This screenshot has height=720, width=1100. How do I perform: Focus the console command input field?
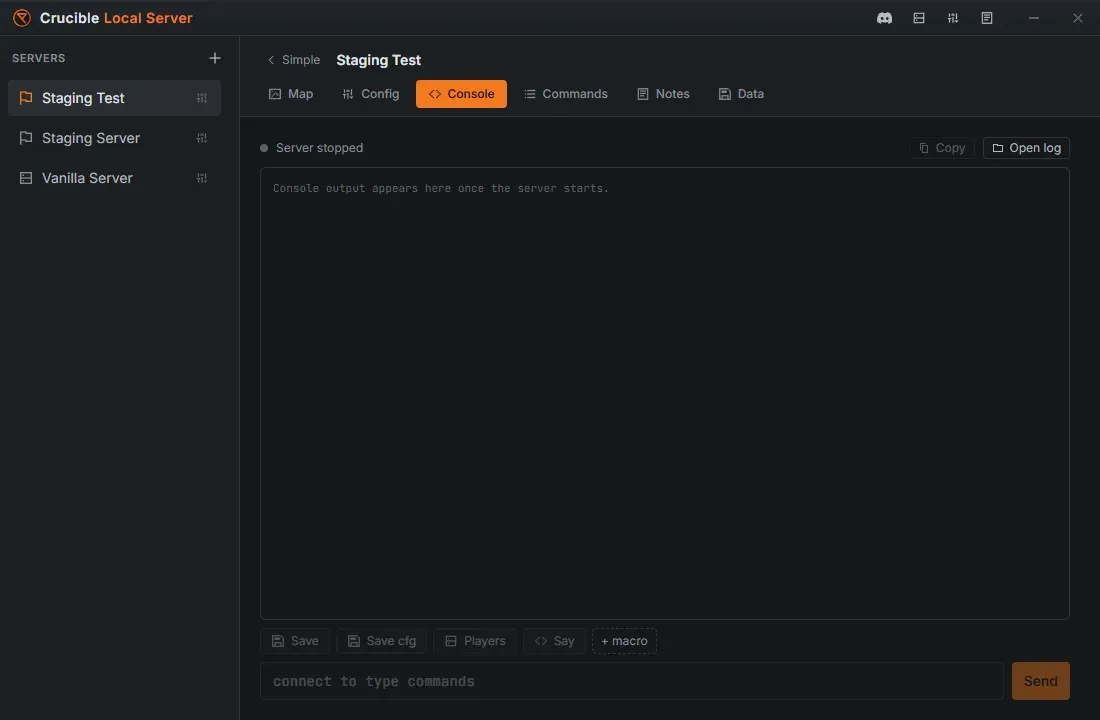(632, 681)
